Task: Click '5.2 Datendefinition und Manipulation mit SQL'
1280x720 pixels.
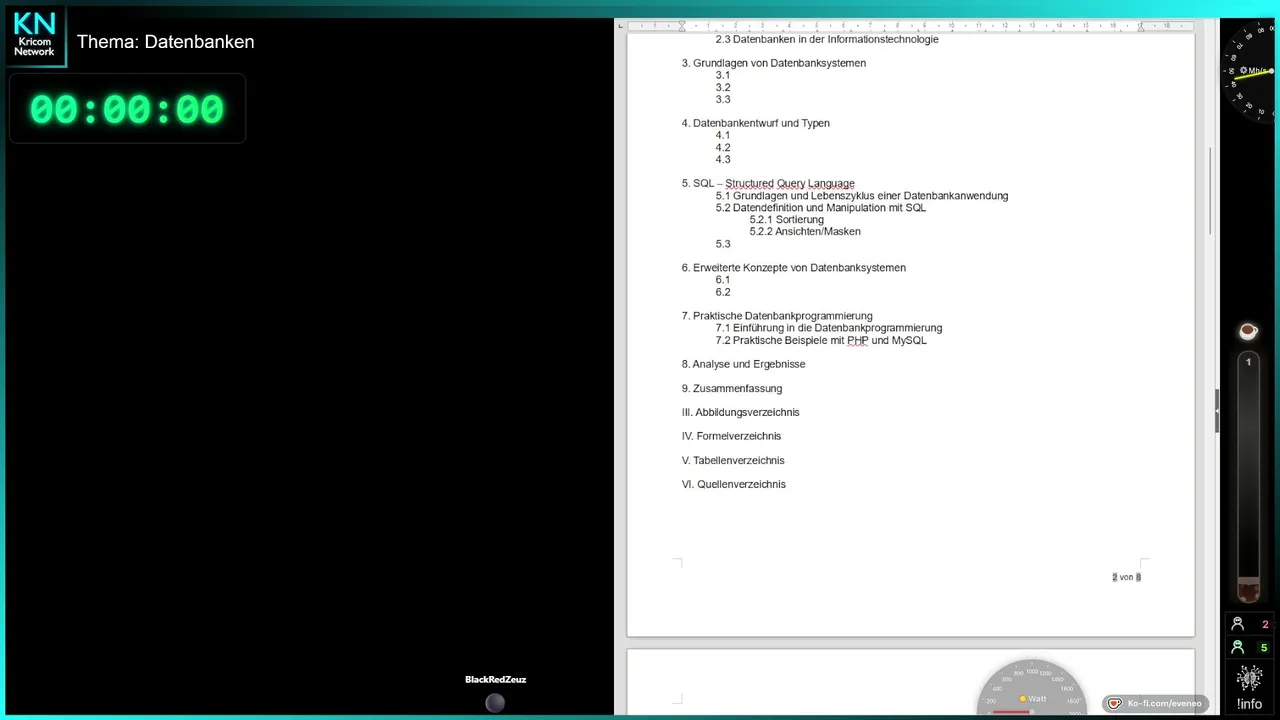Action: pos(821,208)
